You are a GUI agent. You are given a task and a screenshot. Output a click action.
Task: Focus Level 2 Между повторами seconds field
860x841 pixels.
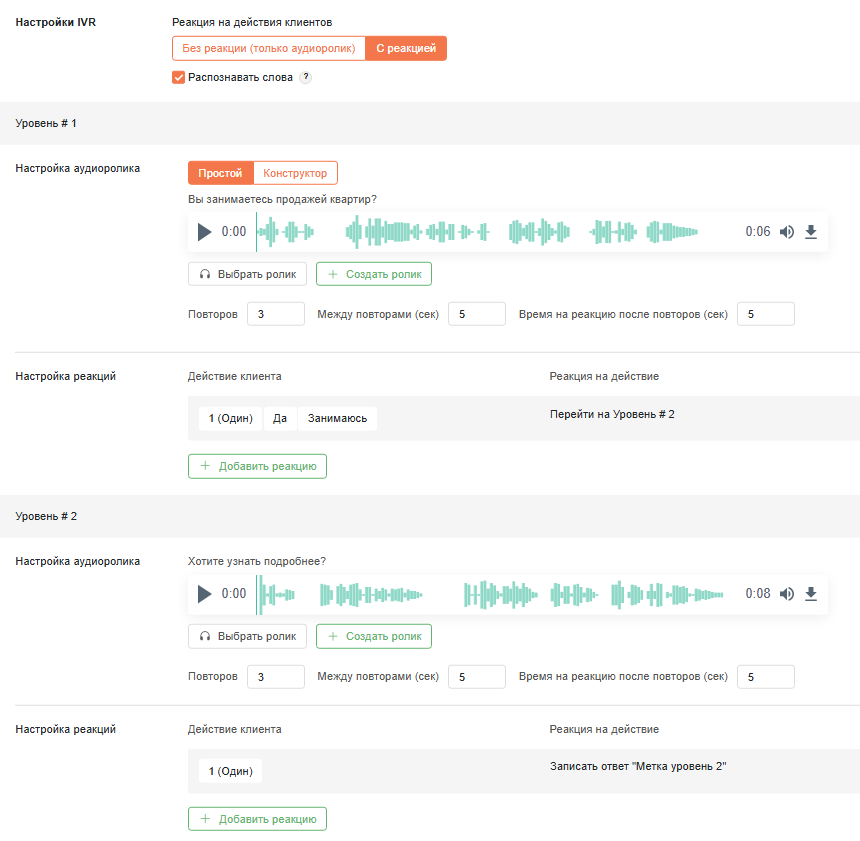(x=477, y=677)
